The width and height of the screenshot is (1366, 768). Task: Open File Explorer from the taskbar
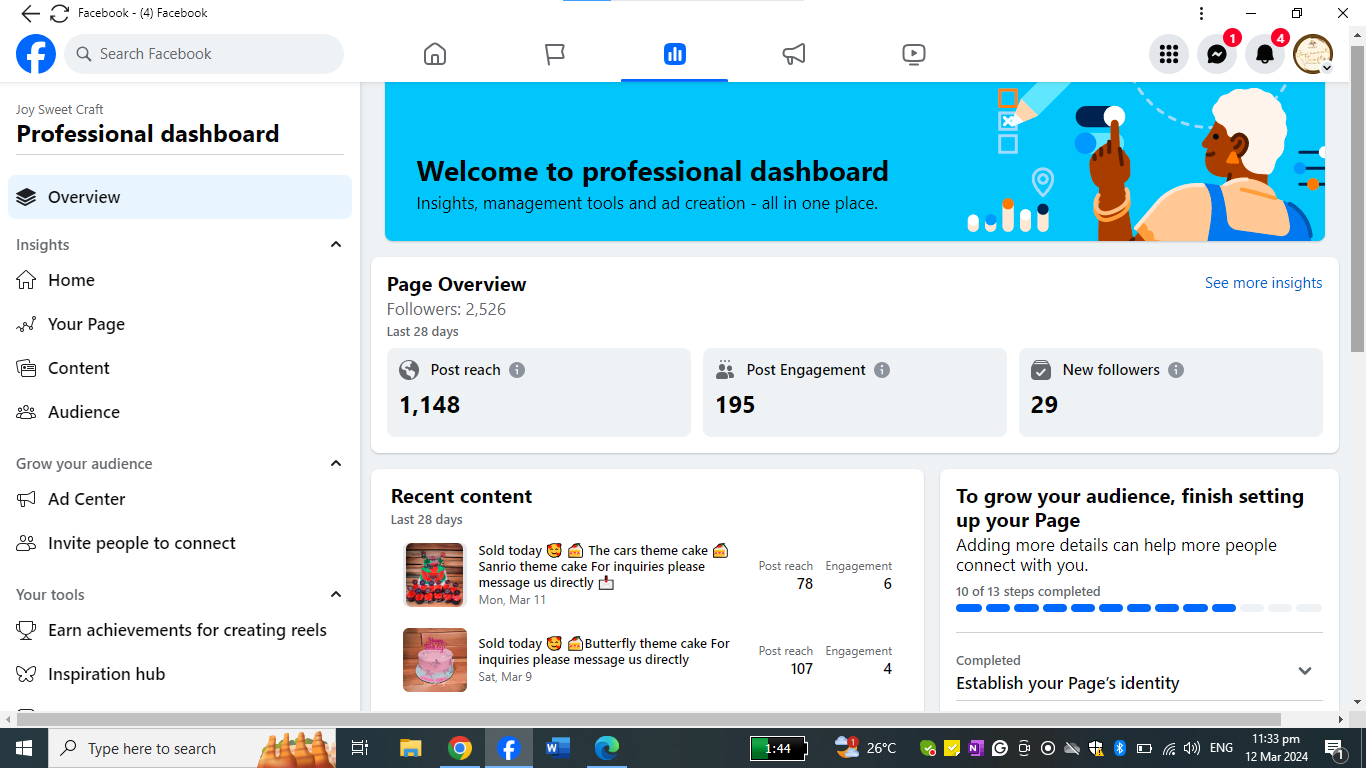click(410, 748)
